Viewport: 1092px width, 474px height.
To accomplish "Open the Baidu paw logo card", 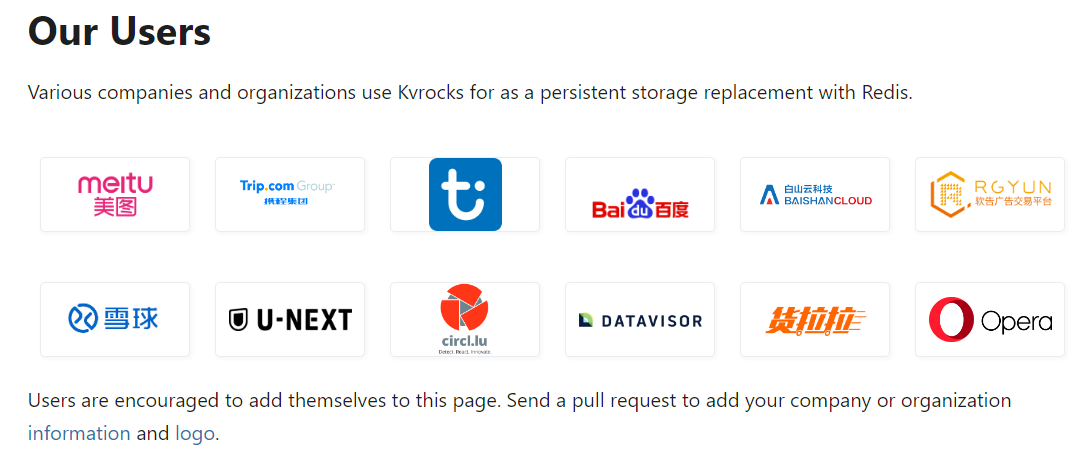I will (x=640, y=194).
